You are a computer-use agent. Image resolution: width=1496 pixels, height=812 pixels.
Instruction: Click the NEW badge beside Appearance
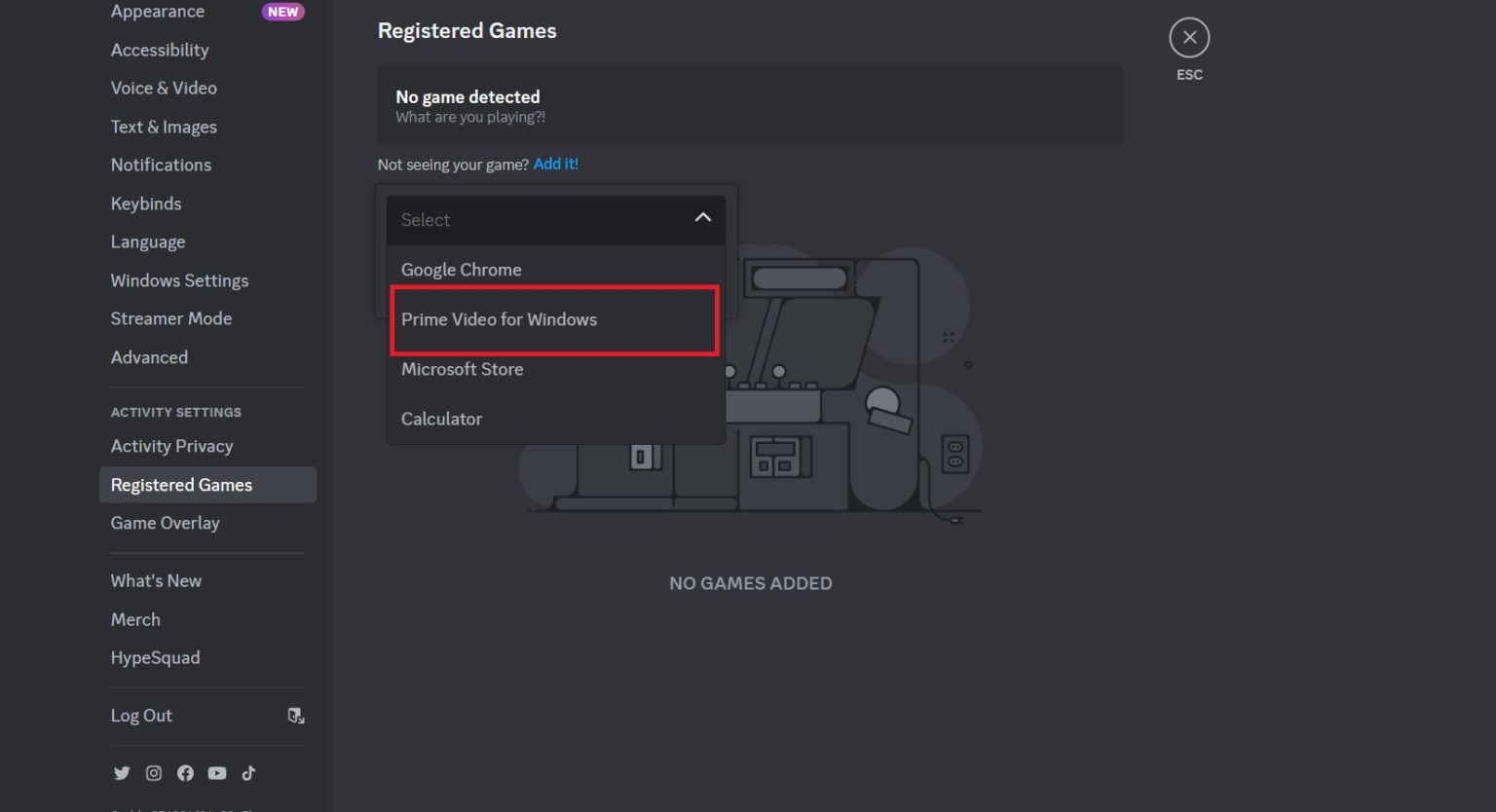[x=282, y=12]
